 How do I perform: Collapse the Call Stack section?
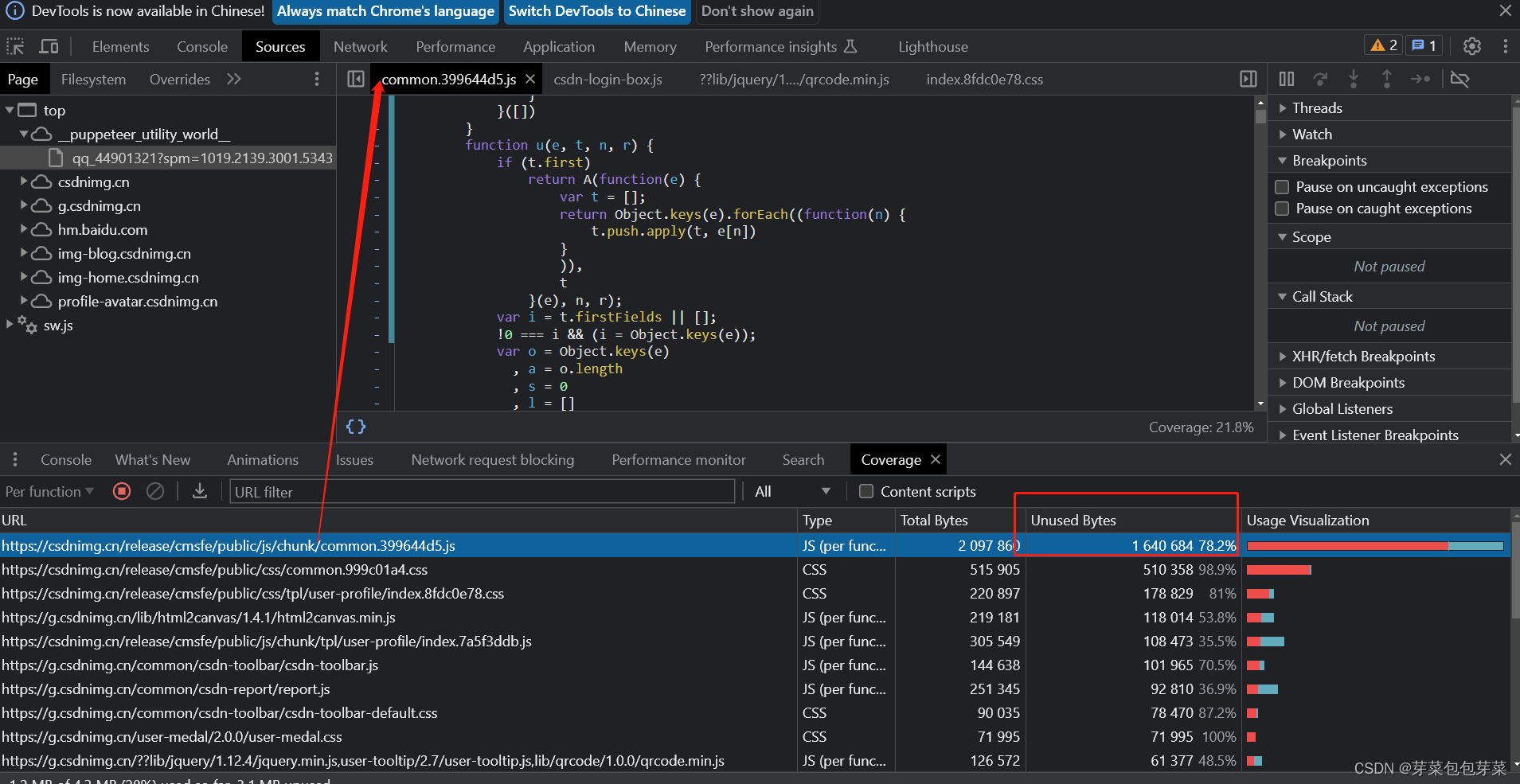click(x=1389, y=296)
